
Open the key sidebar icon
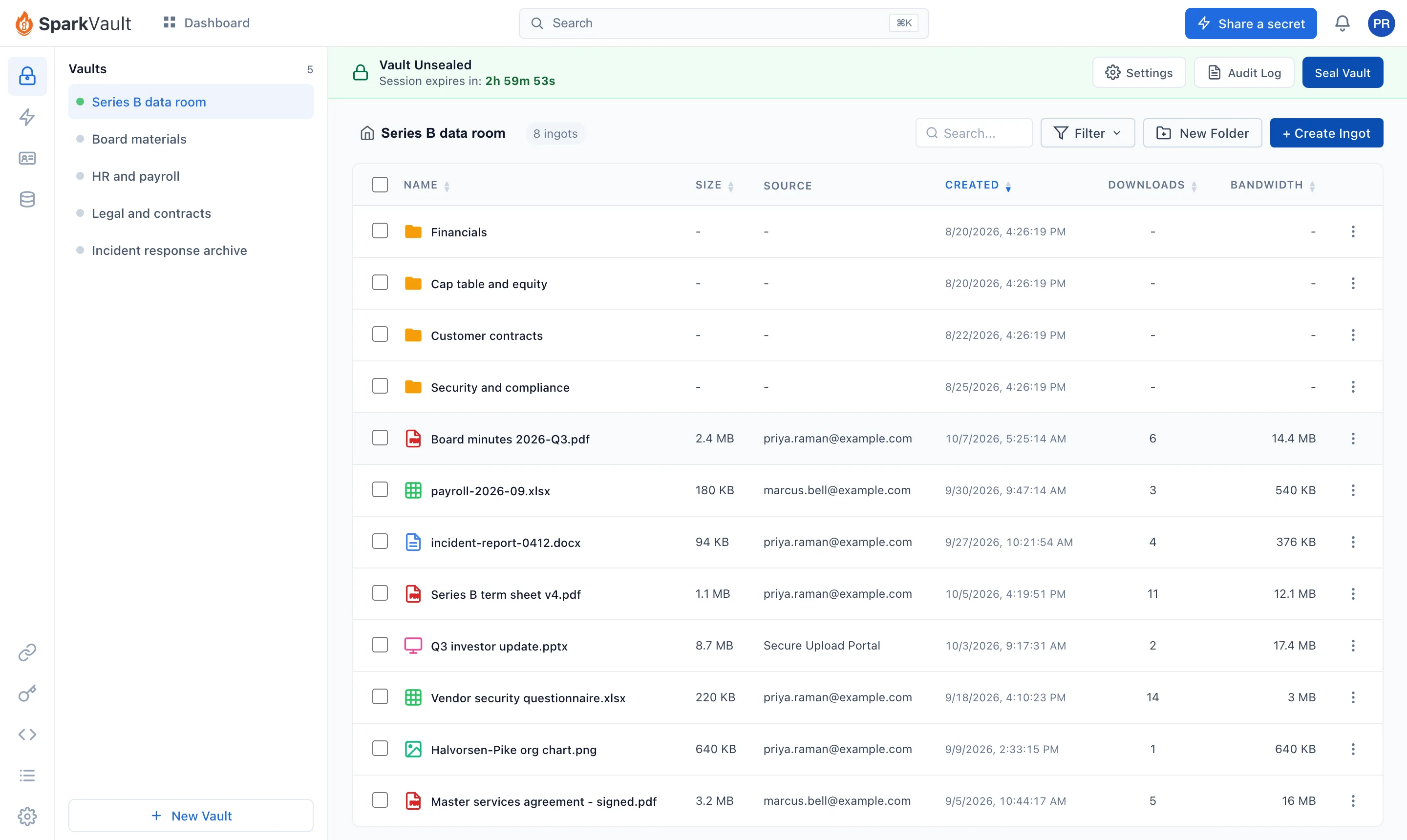(x=27, y=693)
